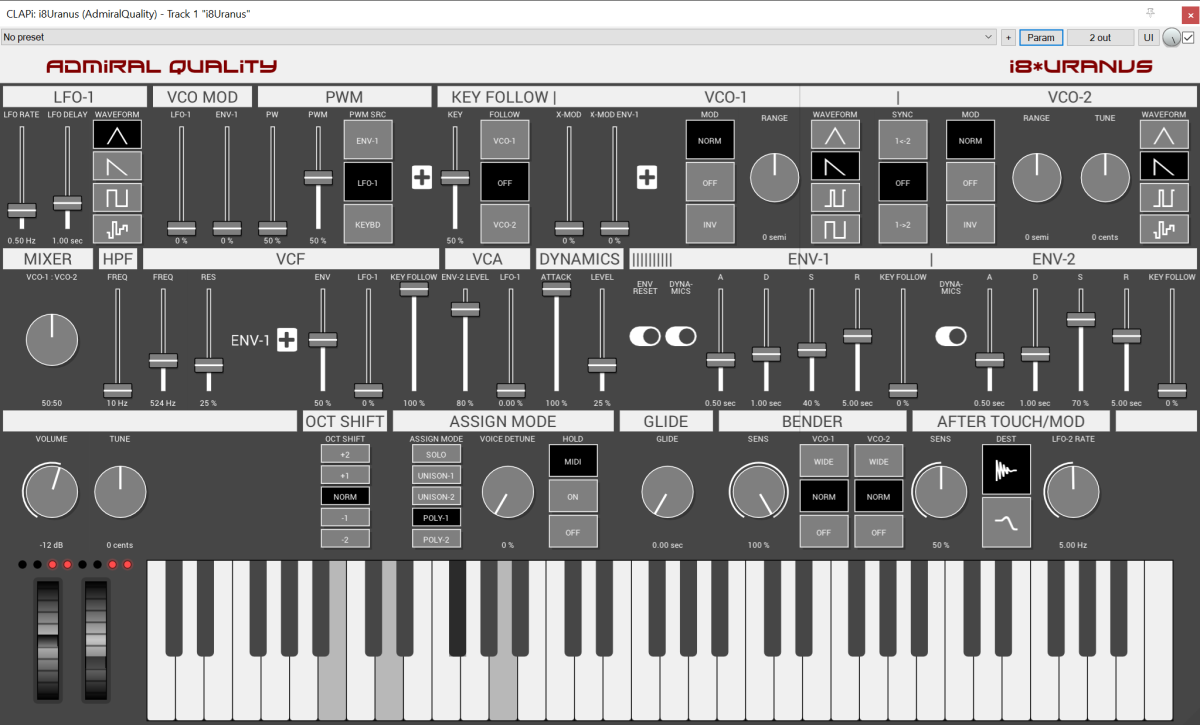Toggle the plugin bypass checkbox in title bar
This screenshot has width=1200, height=725.
coord(1188,37)
